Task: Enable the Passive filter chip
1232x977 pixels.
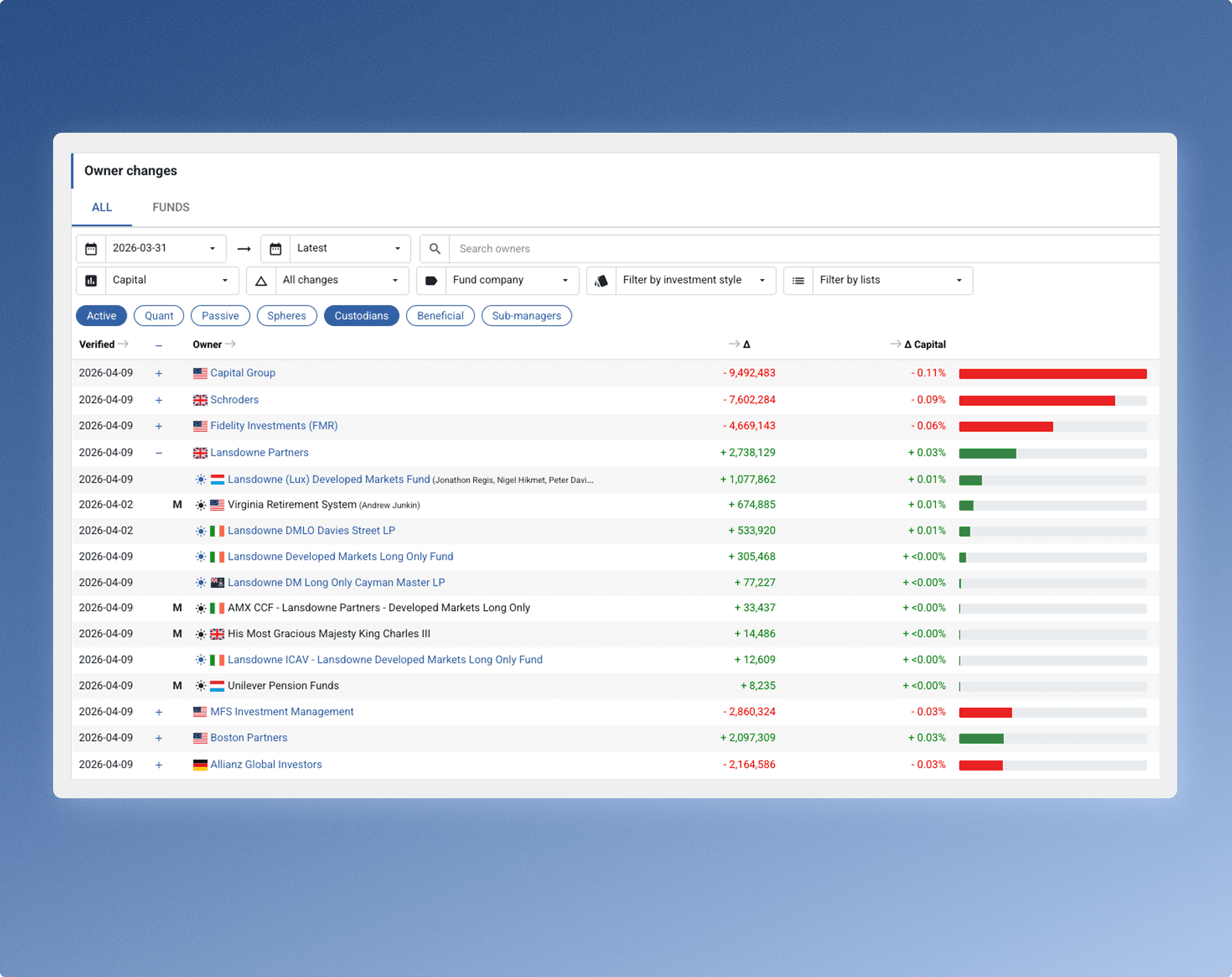Action: [220, 316]
